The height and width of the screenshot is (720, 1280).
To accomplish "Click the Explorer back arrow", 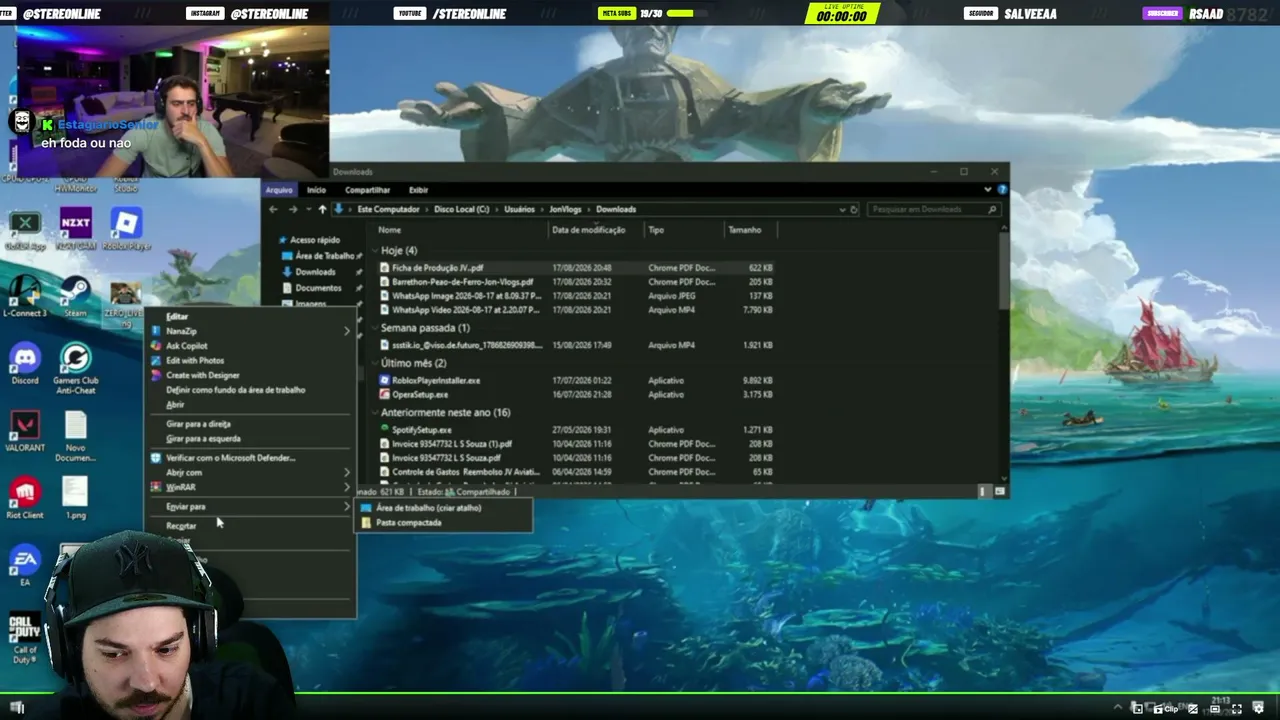I will [x=273, y=209].
